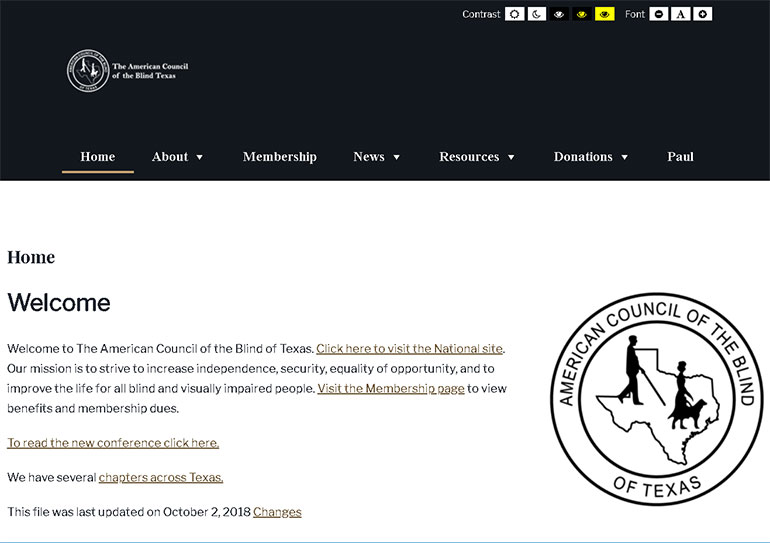The width and height of the screenshot is (770, 543).
Task: Open 'chapters across Texas' link
Action: click(161, 477)
